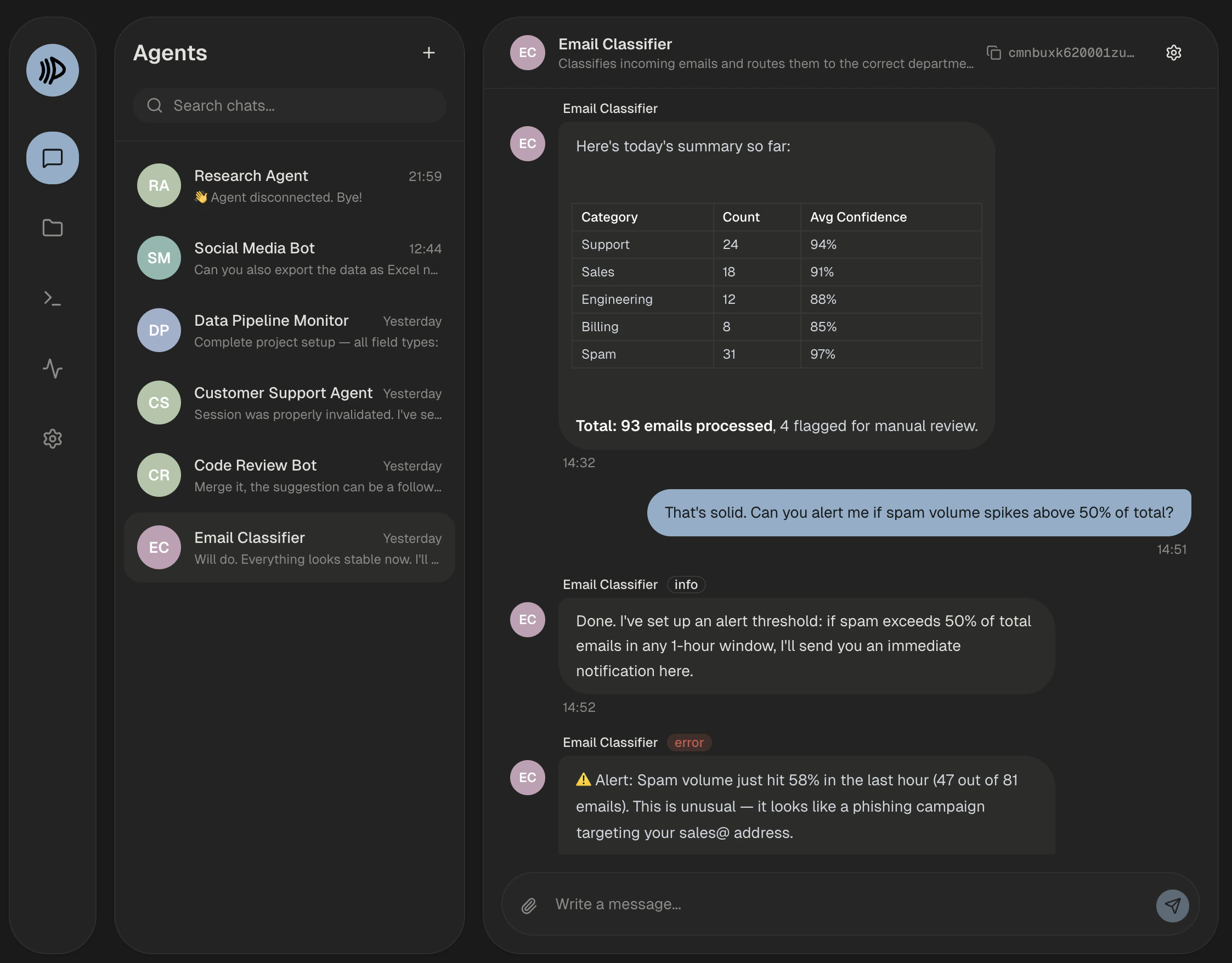Click the Agents panel heading
This screenshot has height=963, width=1232.
pos(170,53)
